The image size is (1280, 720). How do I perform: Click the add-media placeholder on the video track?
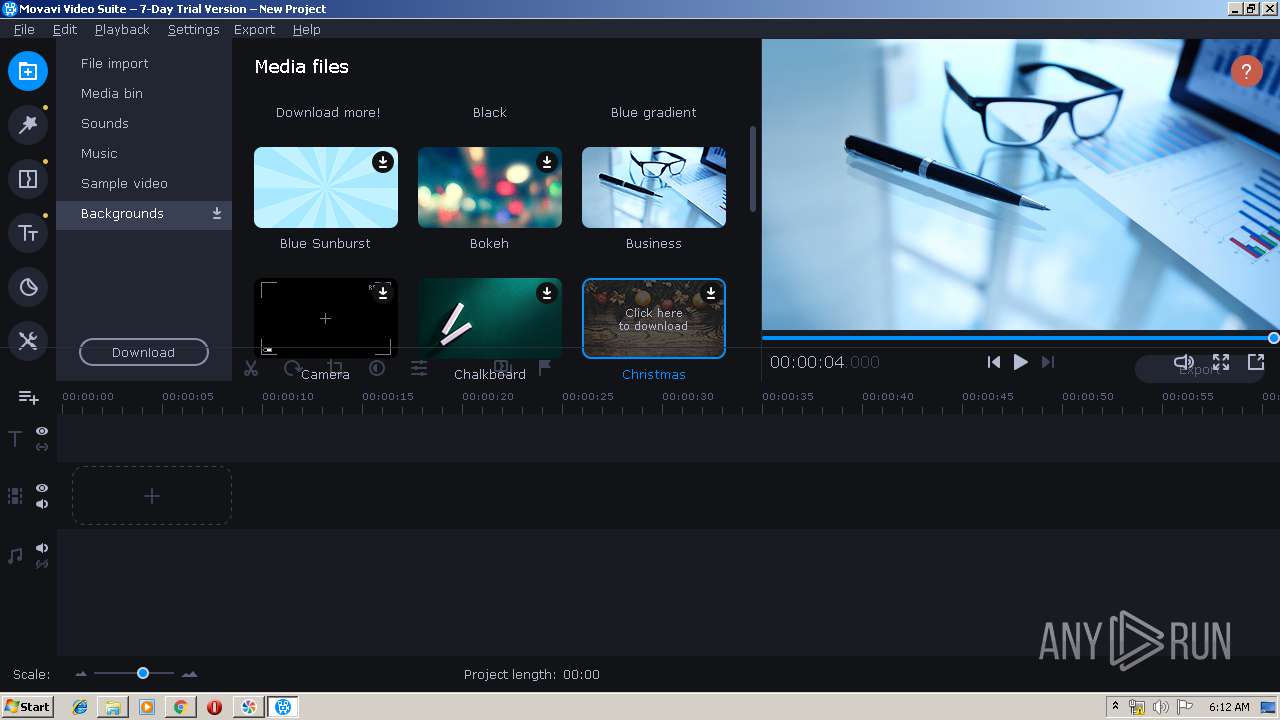[x=152, y=496]
